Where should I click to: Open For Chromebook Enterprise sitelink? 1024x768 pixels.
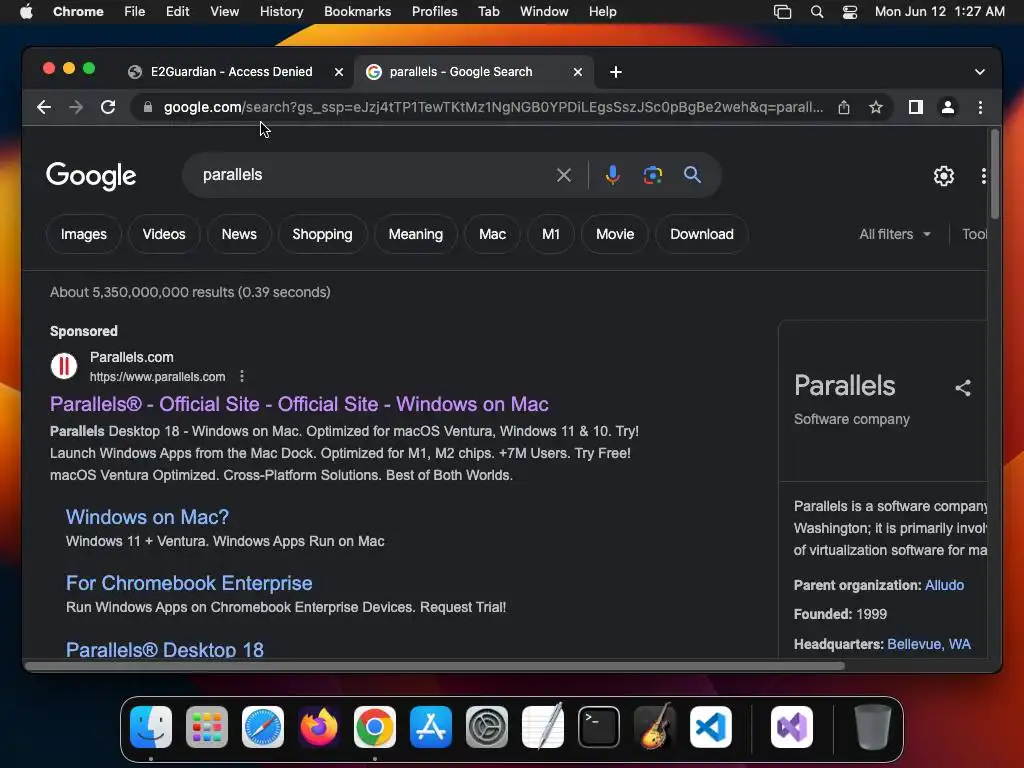click(x=189, y=583)
